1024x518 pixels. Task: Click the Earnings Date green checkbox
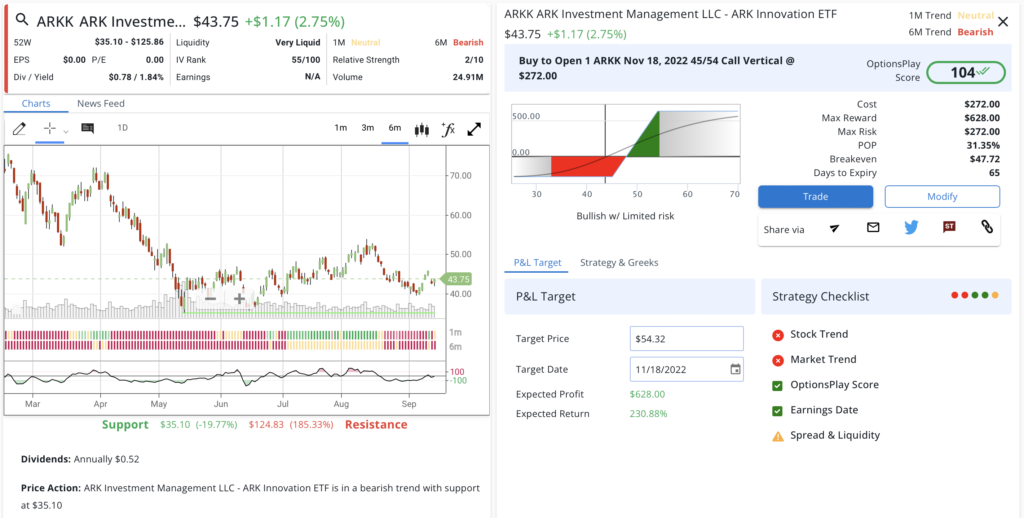778,411
